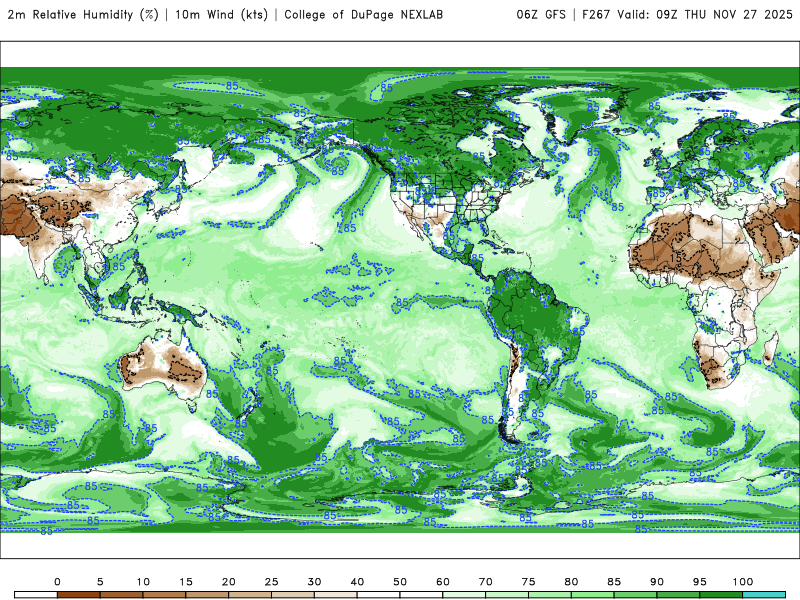800x600 pixels.
Task: Select the dark green 95–100 colorbar swatch
Action: click(x=721, y=595)
